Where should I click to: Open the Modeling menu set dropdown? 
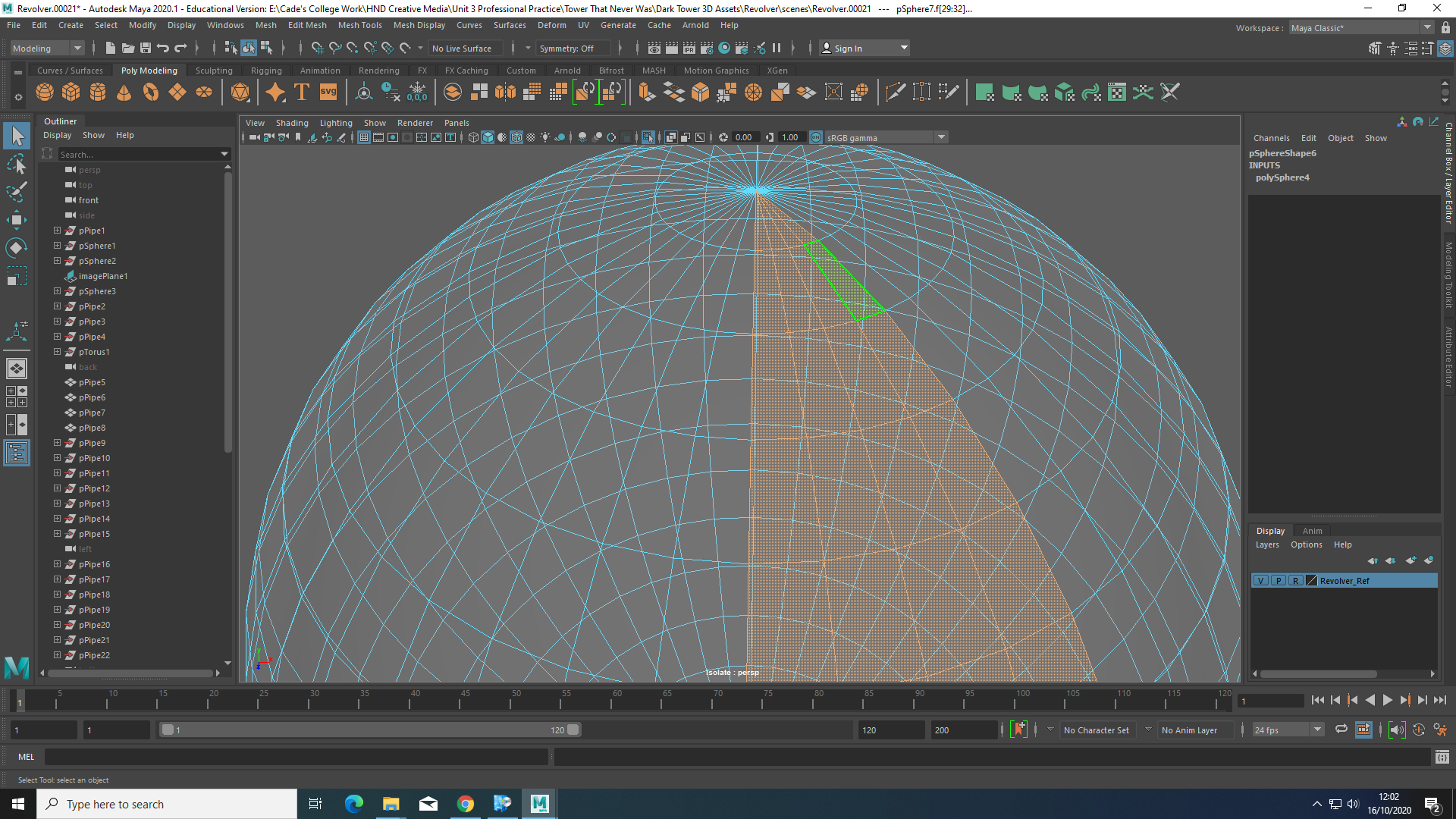coord(47,48)
